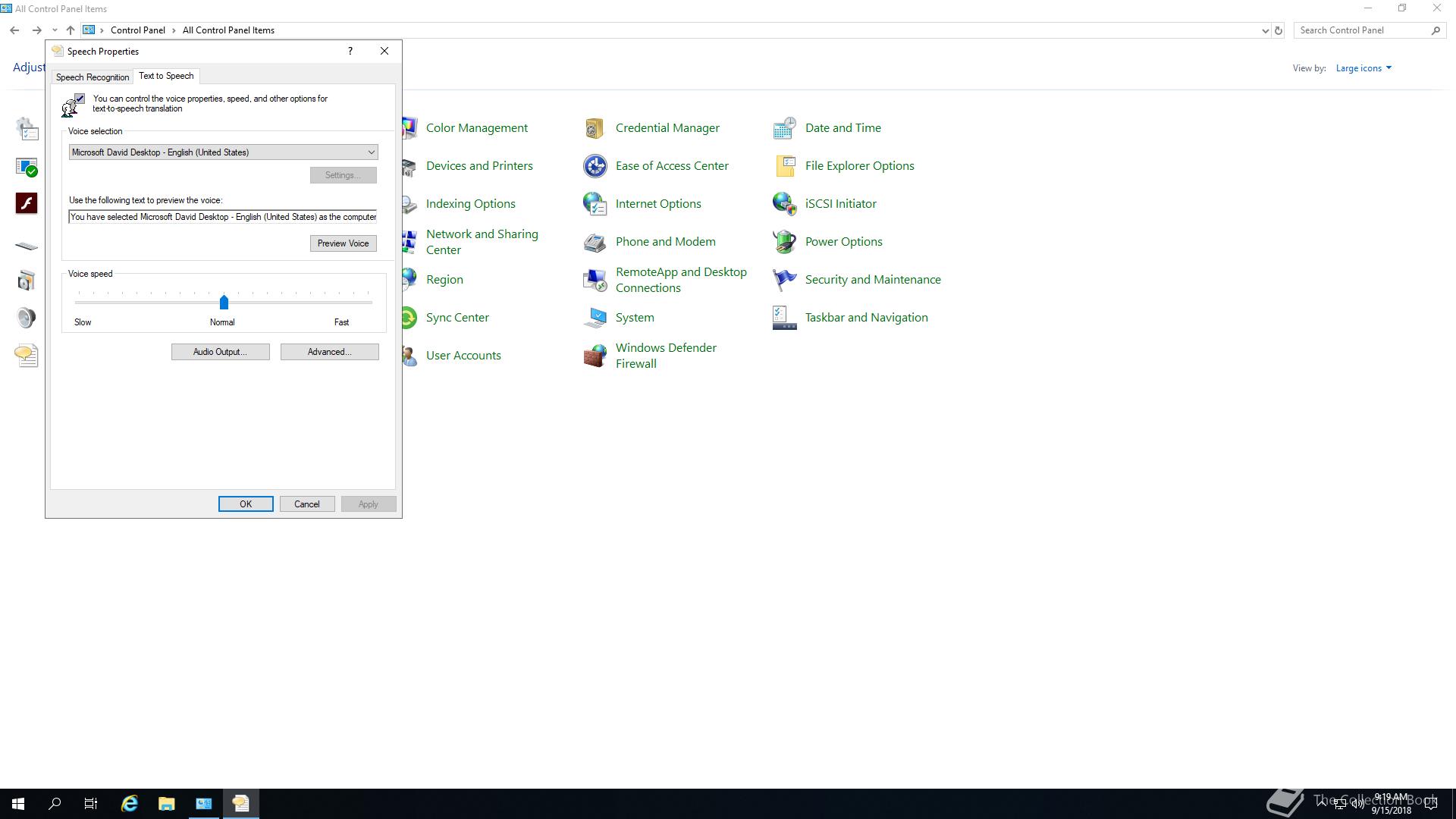Click the Windows Defender Firewall icon
This screenshot has width=1456, height=819.
(595, 356)
